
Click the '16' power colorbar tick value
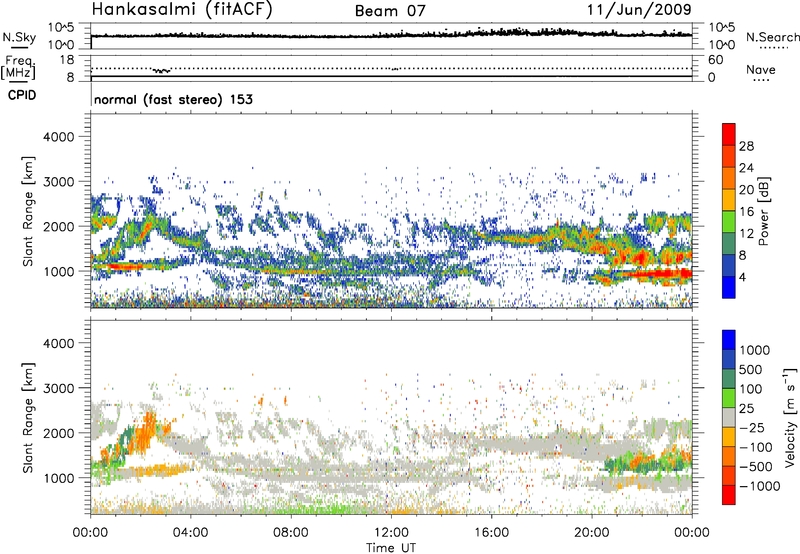(746, 211)
